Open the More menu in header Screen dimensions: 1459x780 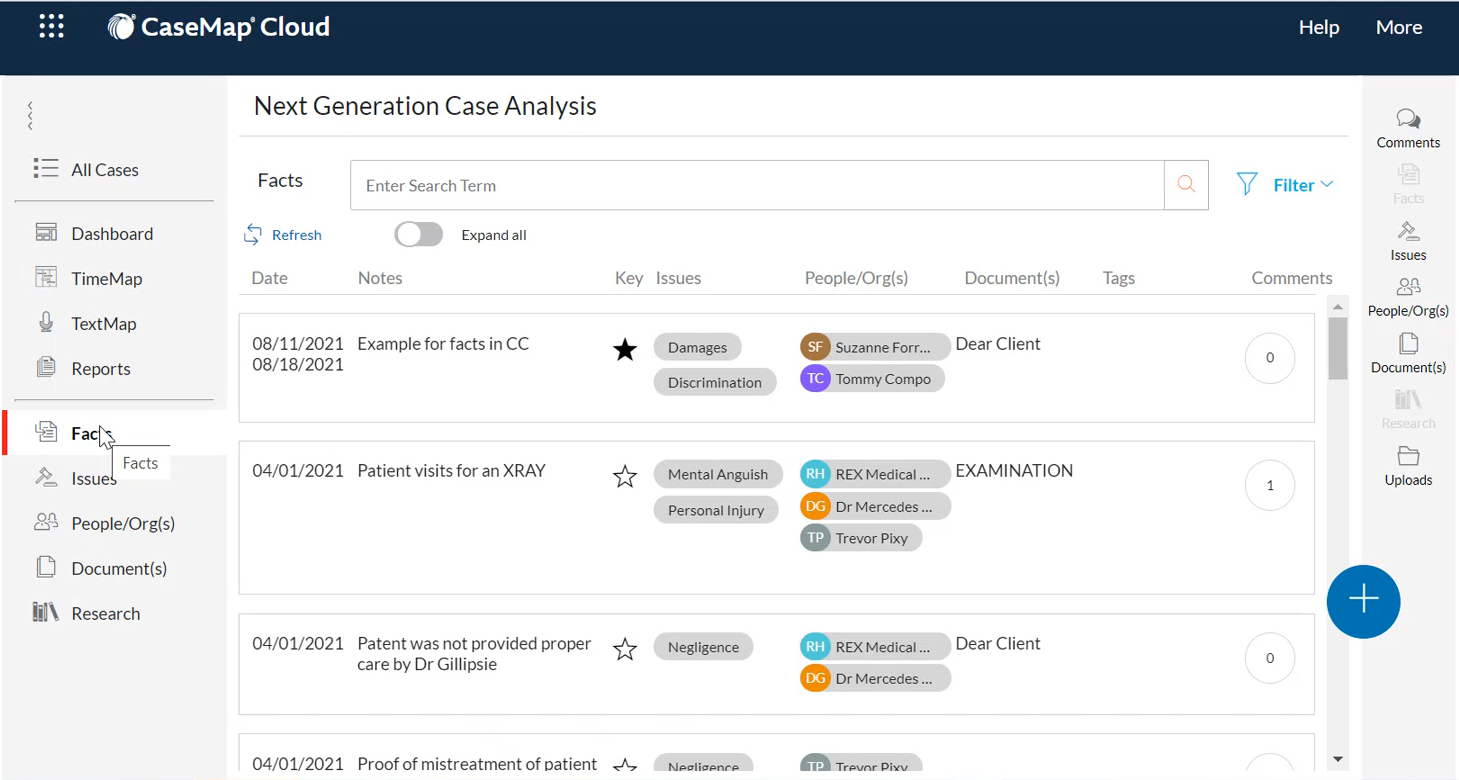pyautogui.click(x=1398, y=28)
